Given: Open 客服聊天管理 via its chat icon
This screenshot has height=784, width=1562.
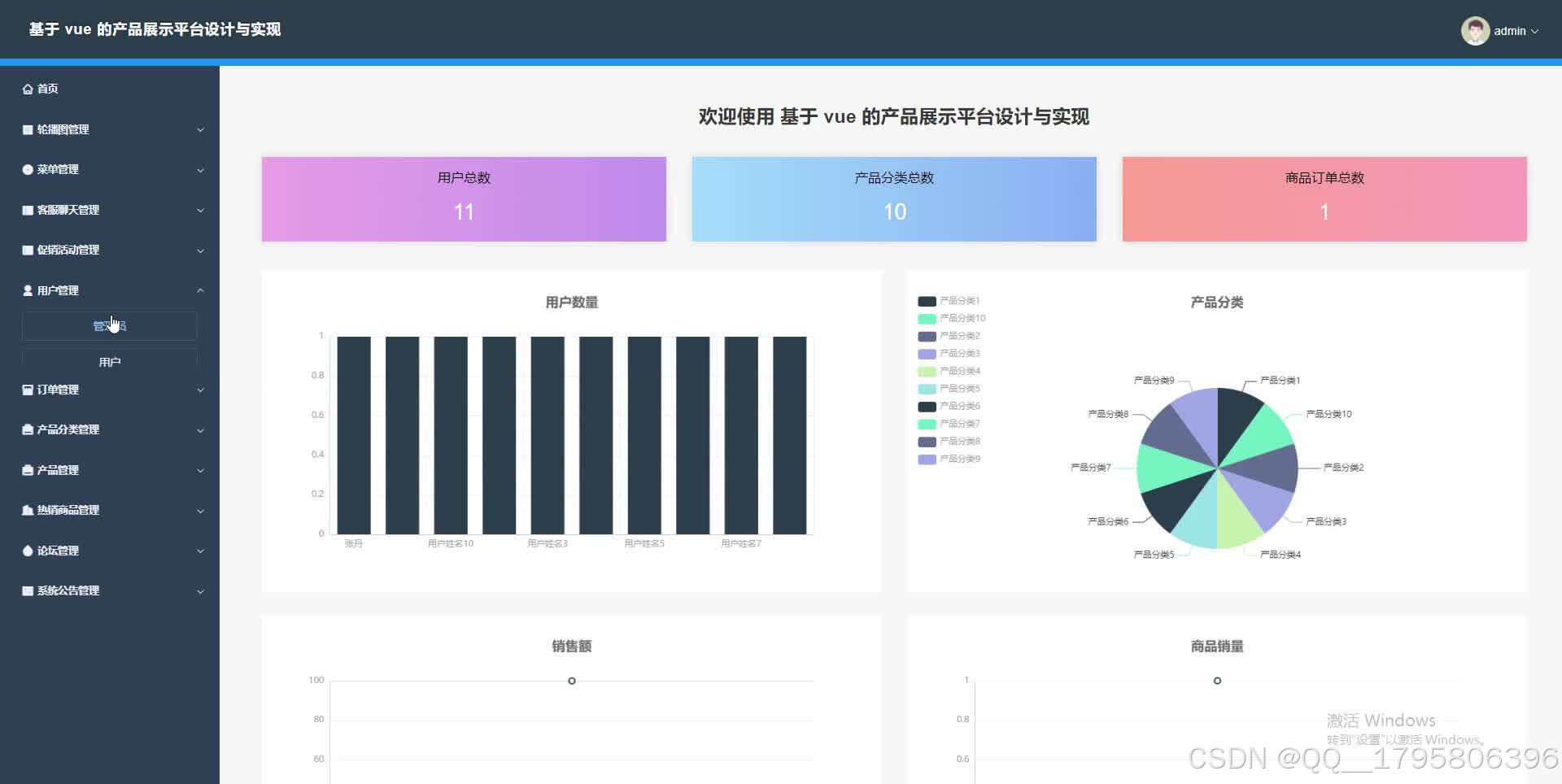Looking at the screenshot, I should (x=27, y=210).
